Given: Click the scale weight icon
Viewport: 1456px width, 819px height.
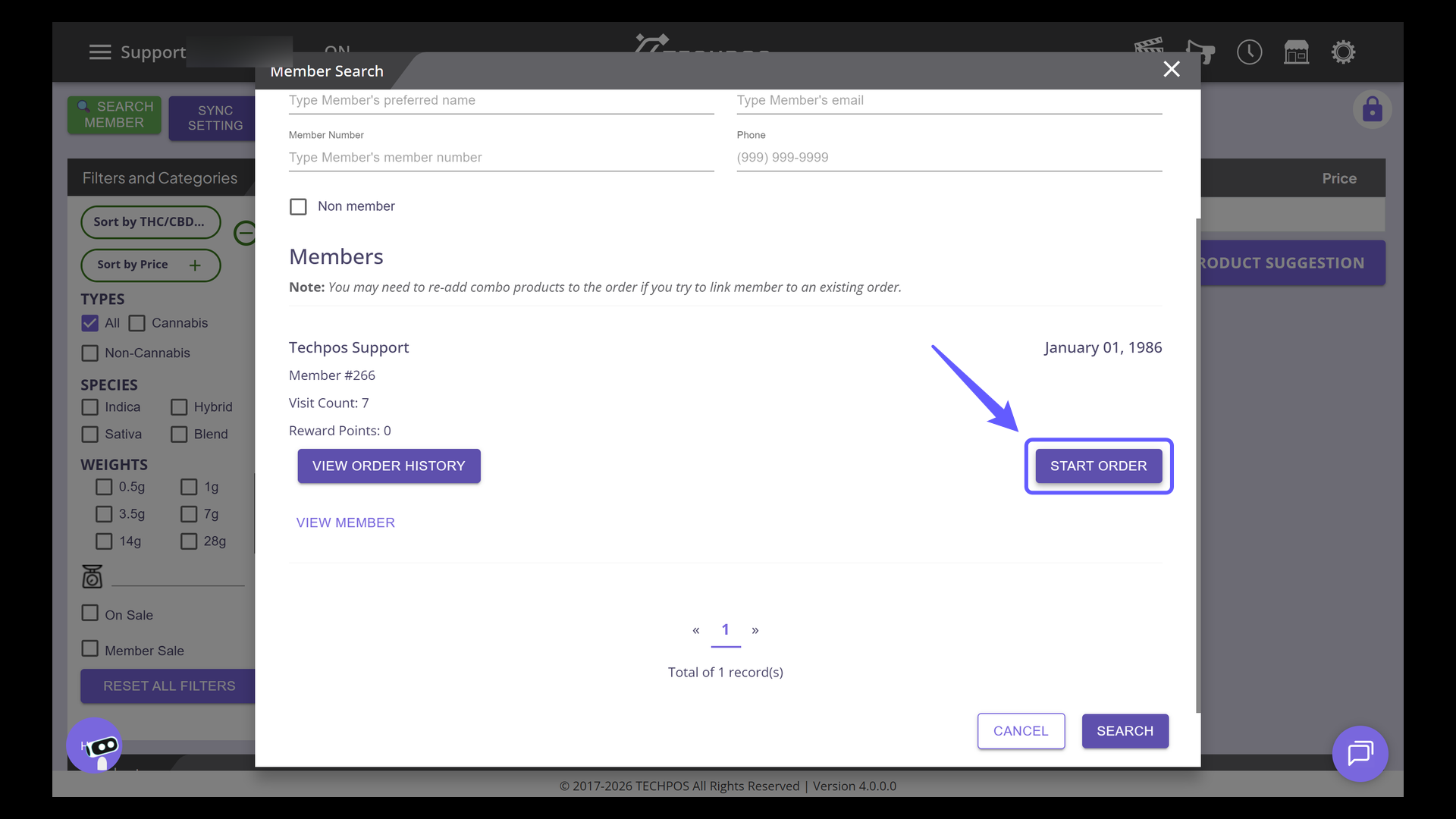Looking at the screenshot, I should tap(92, 576).
